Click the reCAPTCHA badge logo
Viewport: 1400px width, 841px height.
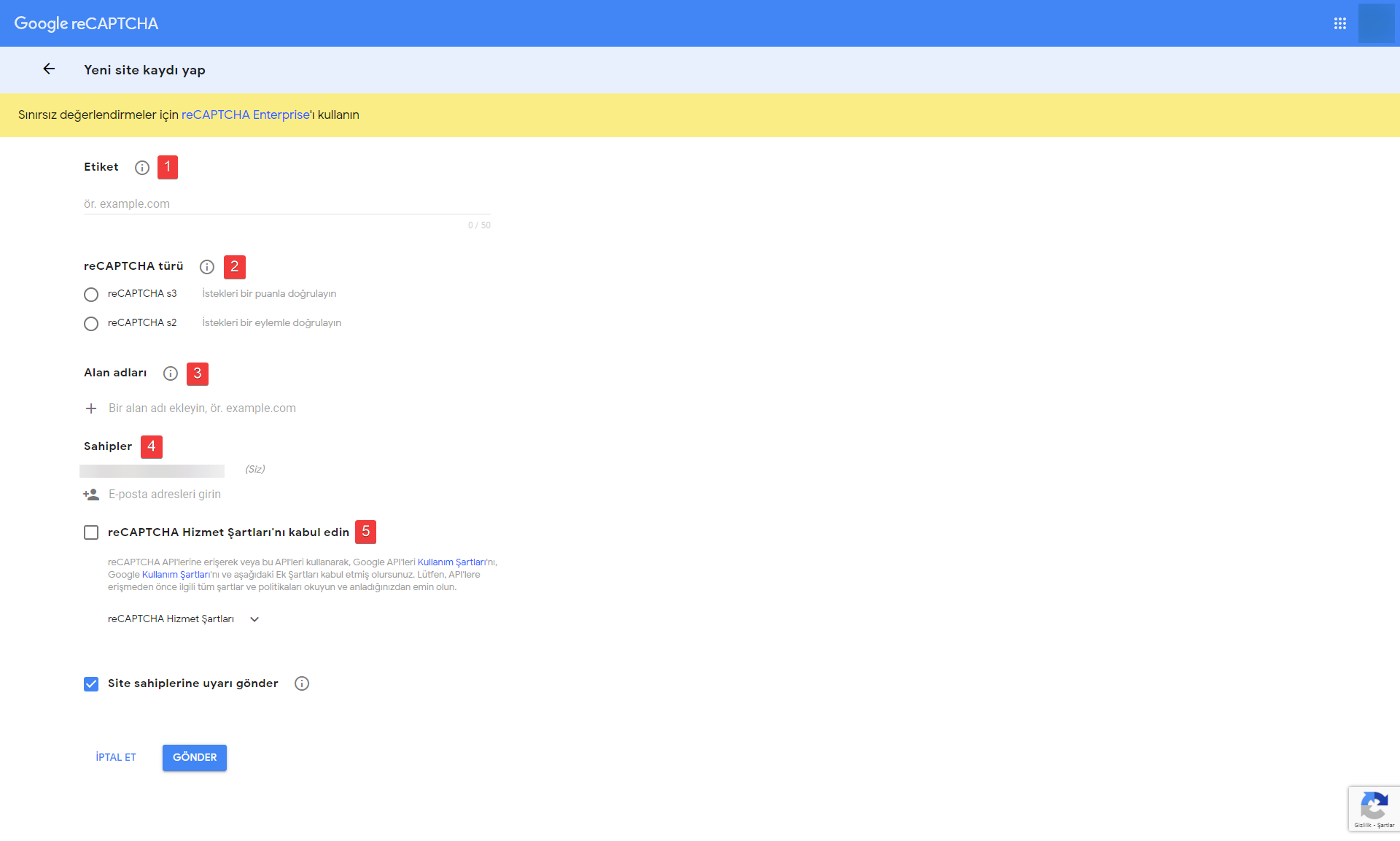pos(1374,806)
